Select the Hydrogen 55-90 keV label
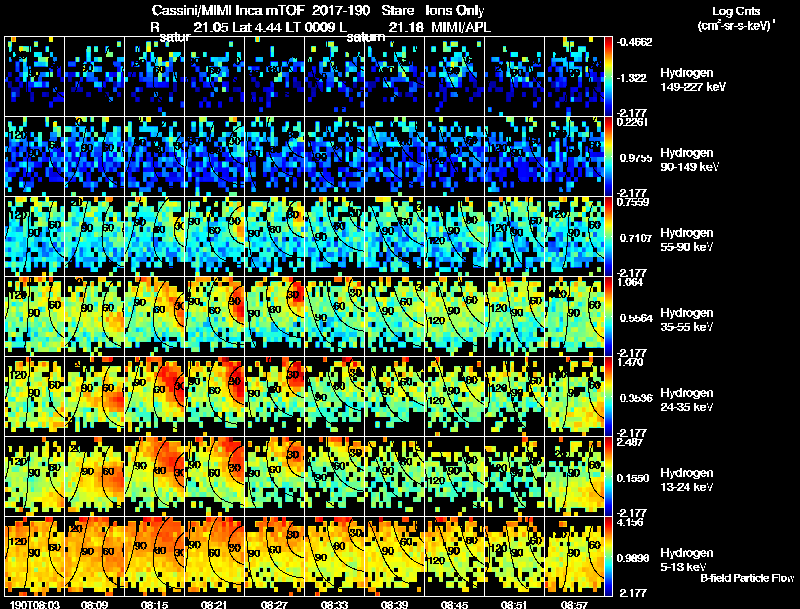 pos(687,240)
